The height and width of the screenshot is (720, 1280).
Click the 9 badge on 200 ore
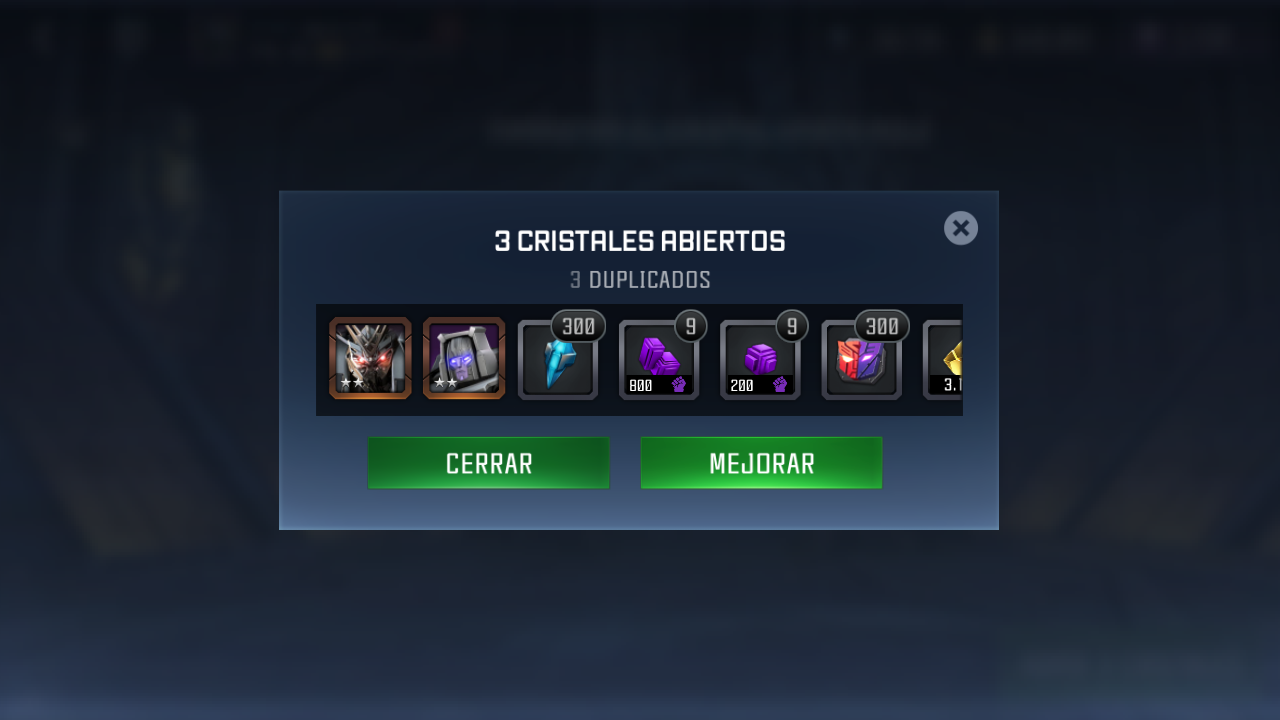click(792, 326)
